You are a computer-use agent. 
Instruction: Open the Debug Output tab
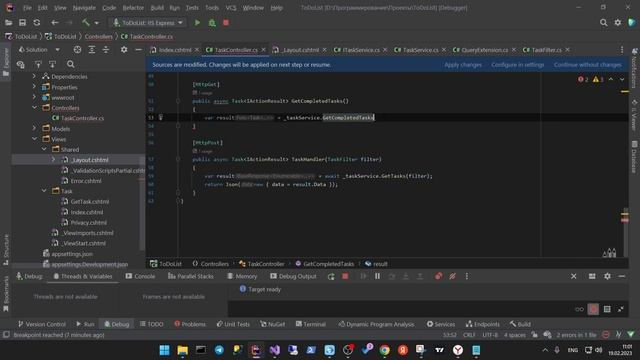(x=293, y=276)
